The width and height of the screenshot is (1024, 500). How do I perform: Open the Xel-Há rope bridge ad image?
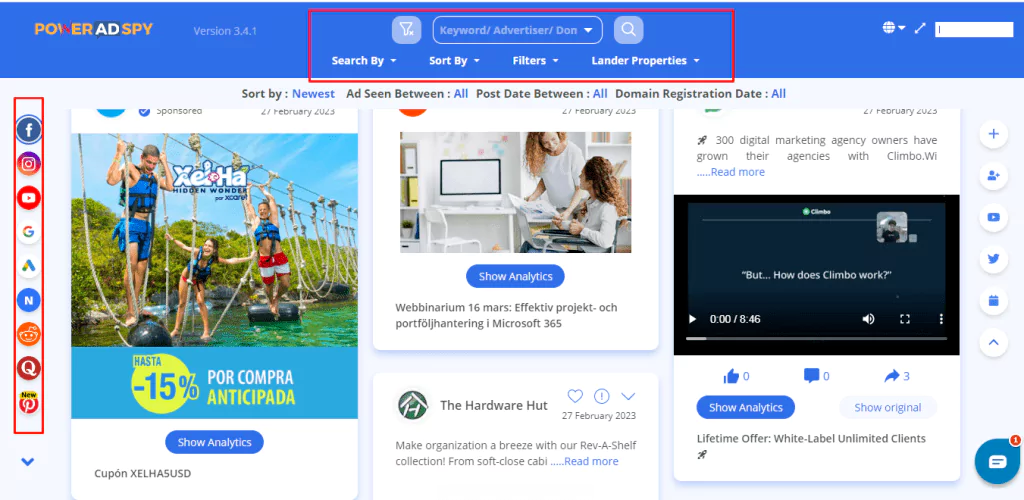[x=214, y=276]
